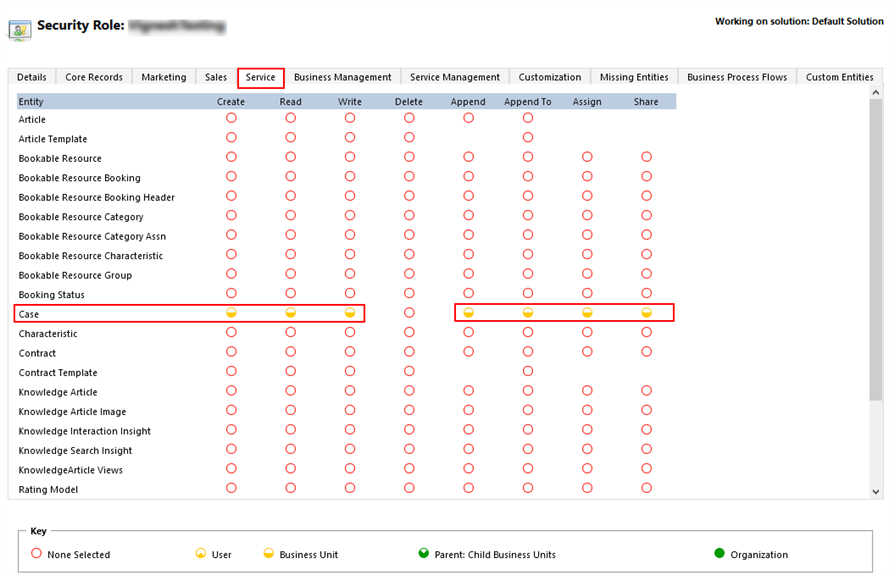The width and height of the screenshot is (889, 575).
Task: Select the Bookable Resource Group entity row
Action: coord(75,275)
